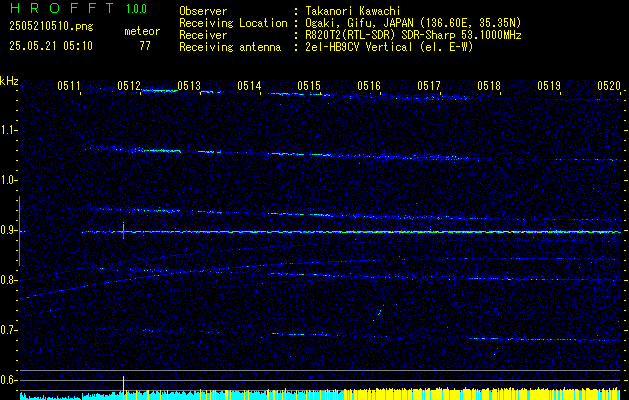Click the HROFFT title text
Viewport: 629px width, 400px height.
[x=61, y=8]
